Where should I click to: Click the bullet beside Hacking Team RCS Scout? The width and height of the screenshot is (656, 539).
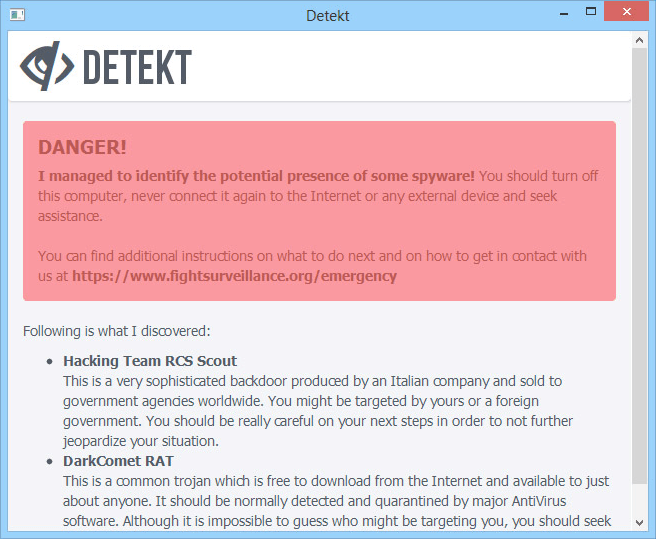coord(50,361)
